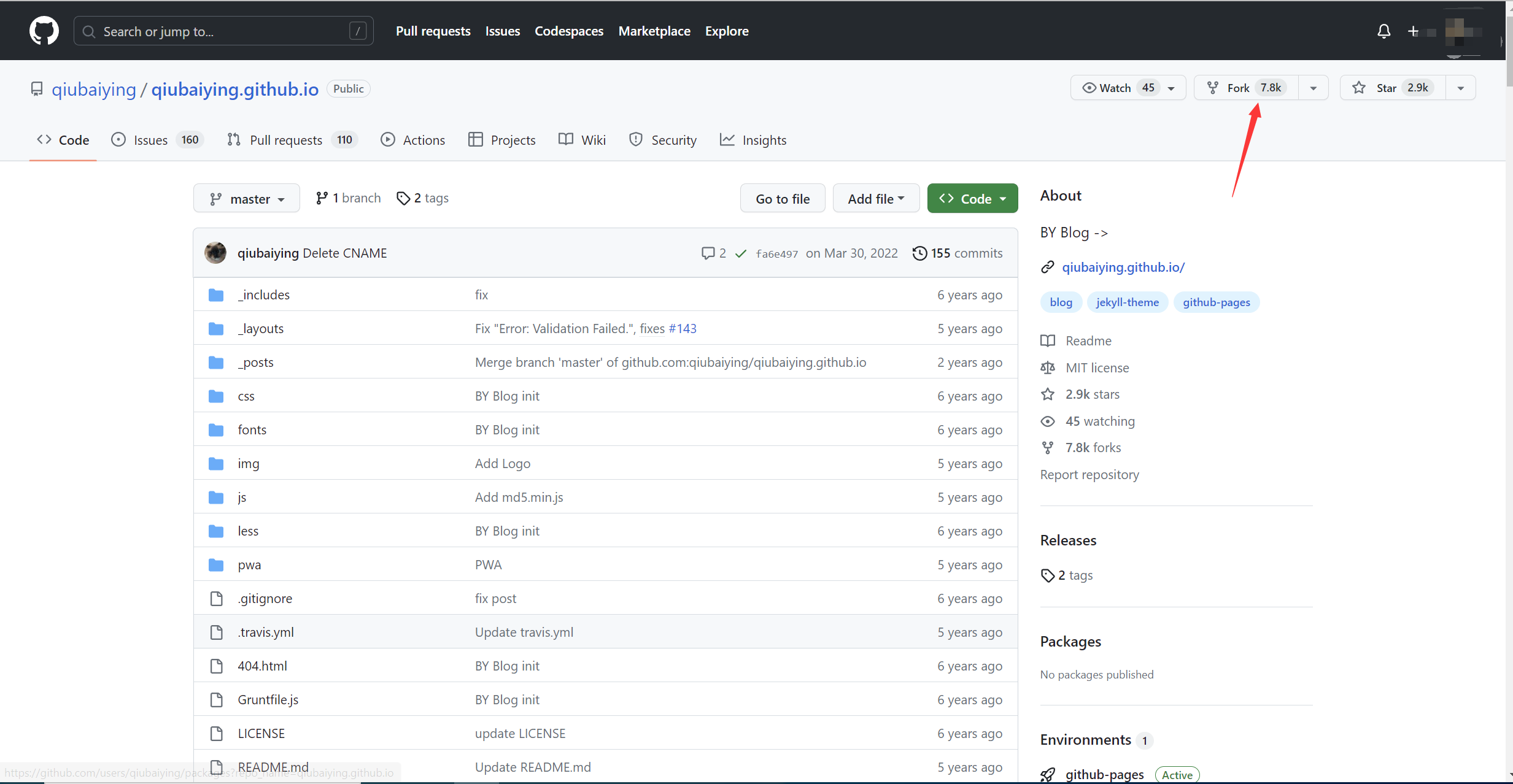The image size is (1513, 784).
Task: Click the GitHub logo icon
Action: (x=44, y=31)
